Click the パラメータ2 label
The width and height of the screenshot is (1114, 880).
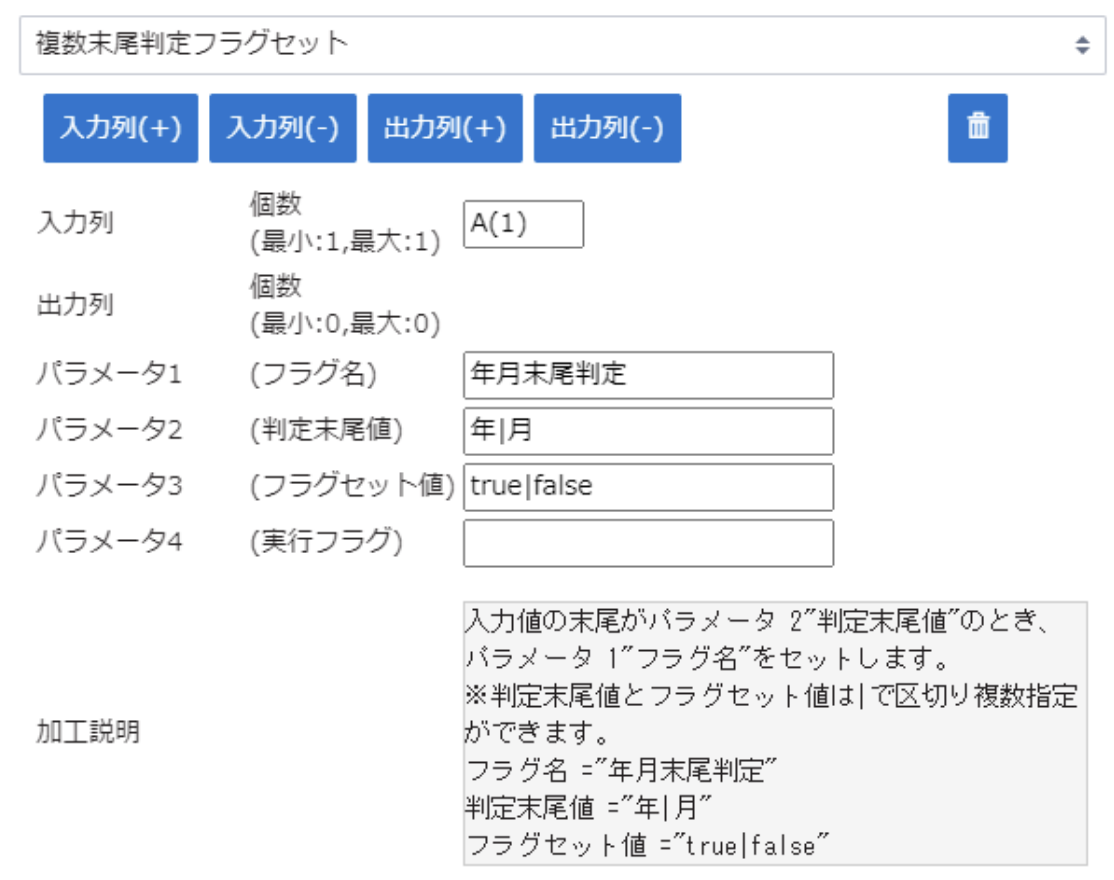coord(109,431)
